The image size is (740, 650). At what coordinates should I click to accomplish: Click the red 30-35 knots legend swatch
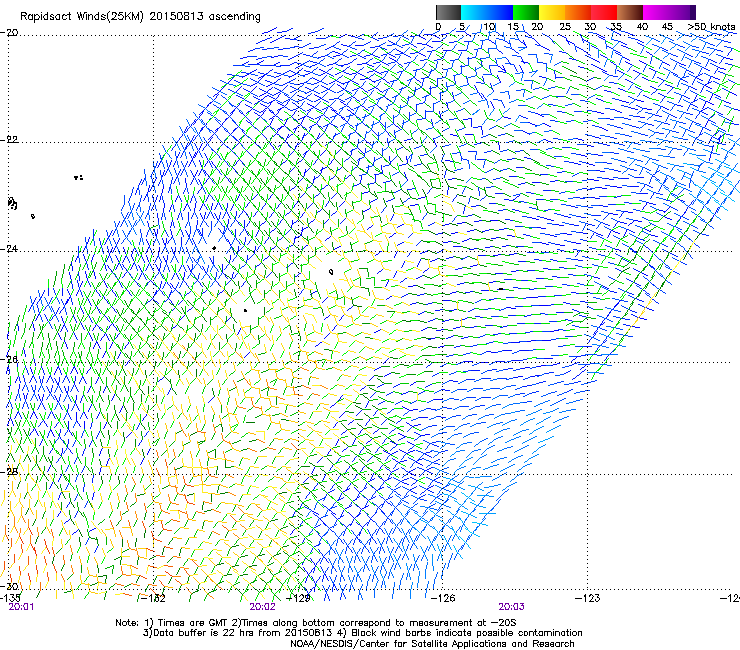click(x=604, y=12)
